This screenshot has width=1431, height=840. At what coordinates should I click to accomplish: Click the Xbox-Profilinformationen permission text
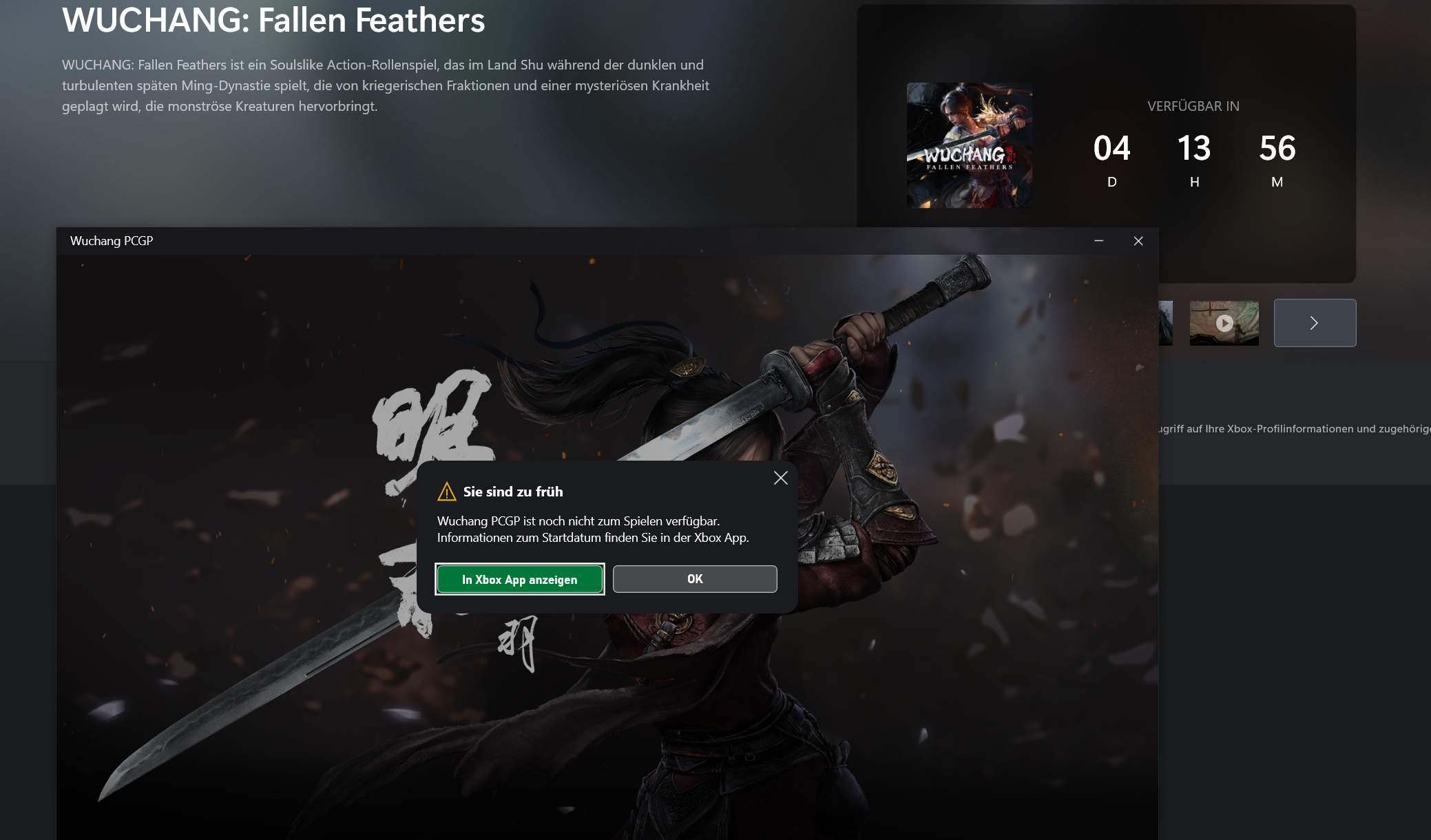(x=1295, y=428)
